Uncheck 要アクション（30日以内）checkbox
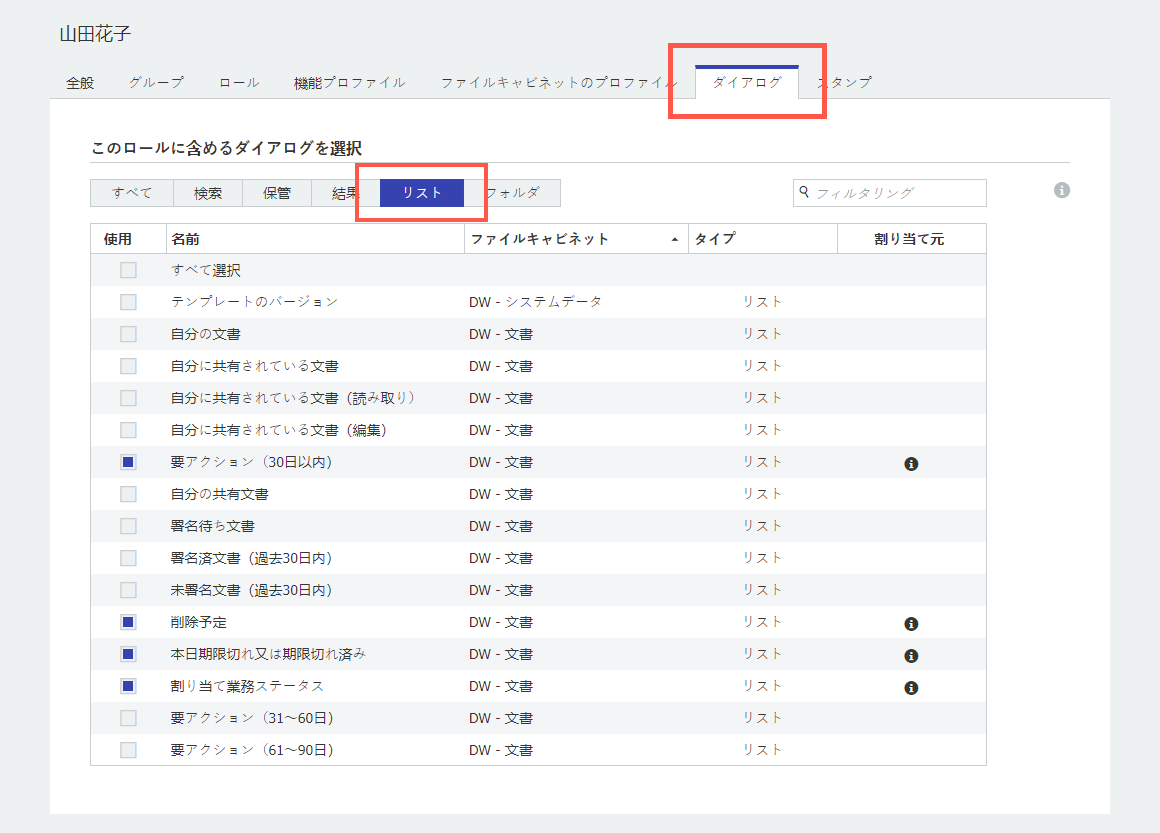Viewport: 1160px width, 833px height. (128, 462)
